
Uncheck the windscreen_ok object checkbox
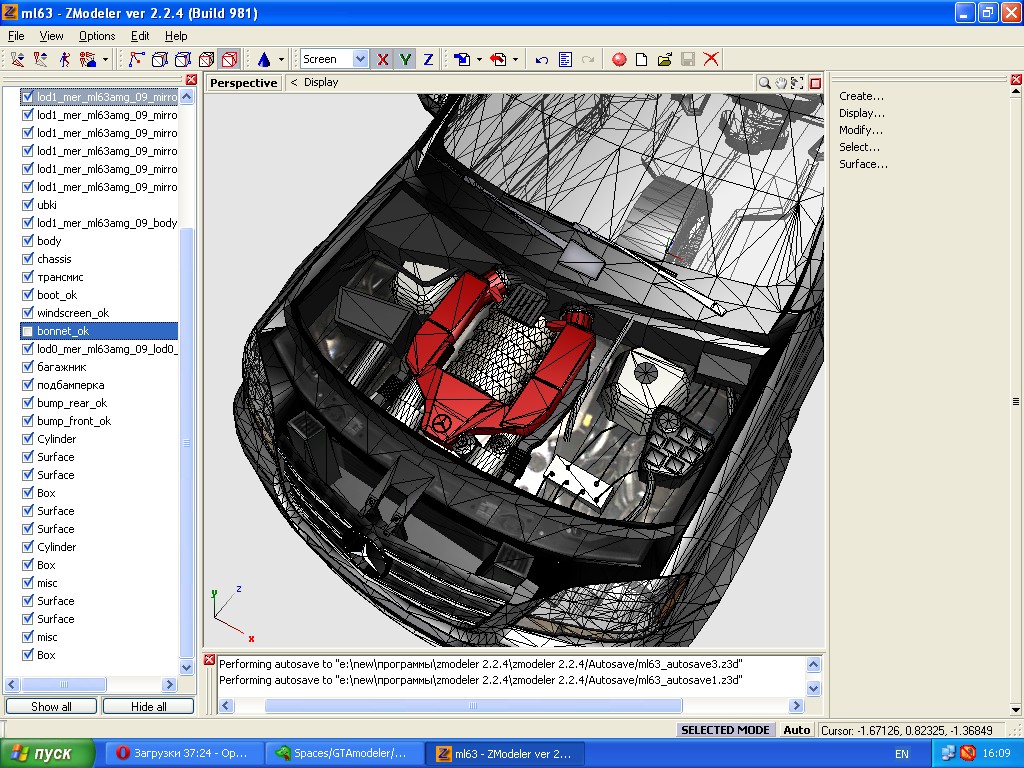point(28,313)
